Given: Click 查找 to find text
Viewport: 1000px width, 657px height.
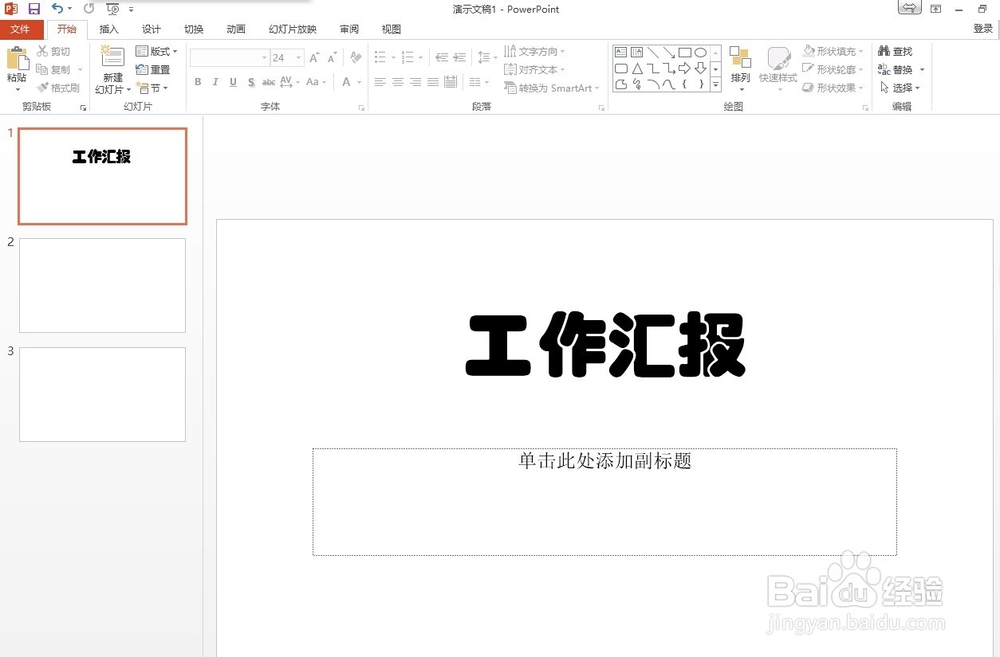Looking at the screenshot, I should pos(895,51).
